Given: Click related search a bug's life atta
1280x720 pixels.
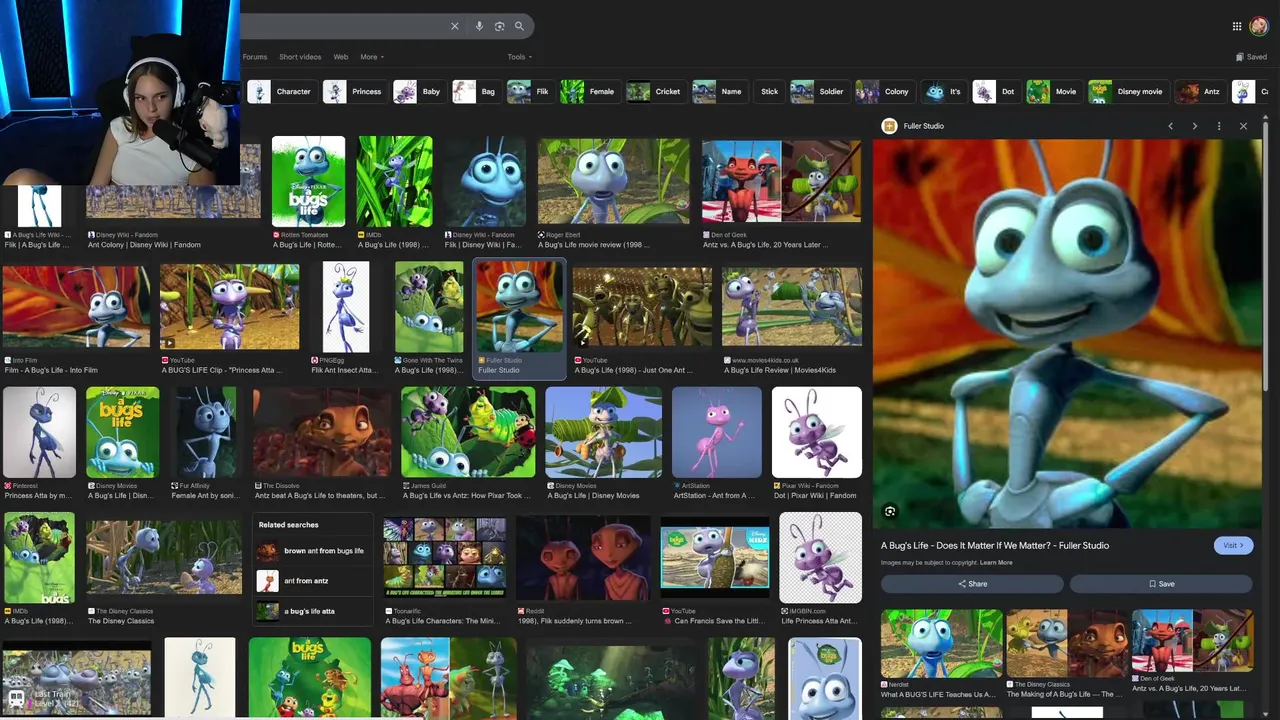Looking at the screenshot, I should (312, 611).
